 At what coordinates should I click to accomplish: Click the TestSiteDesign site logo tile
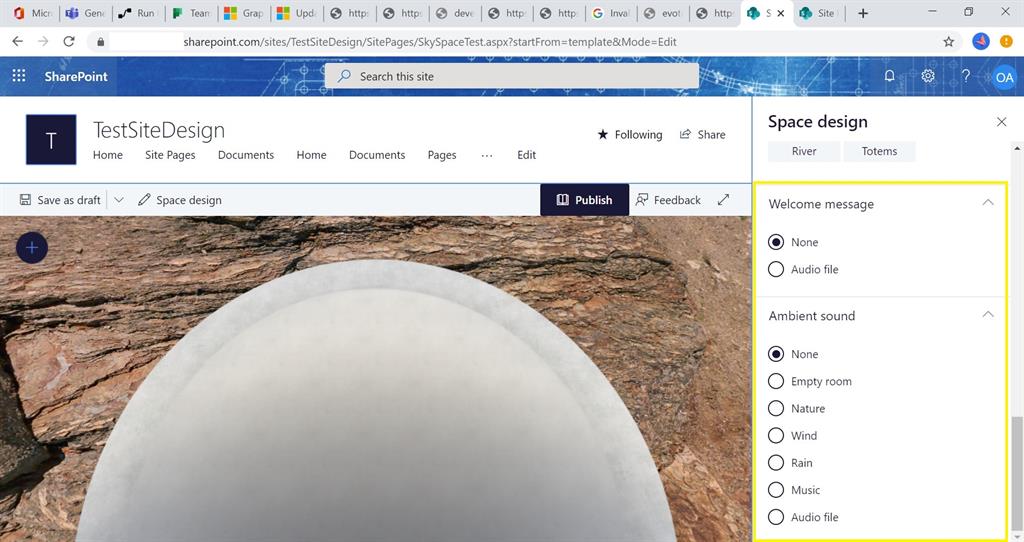click(51, 140)
